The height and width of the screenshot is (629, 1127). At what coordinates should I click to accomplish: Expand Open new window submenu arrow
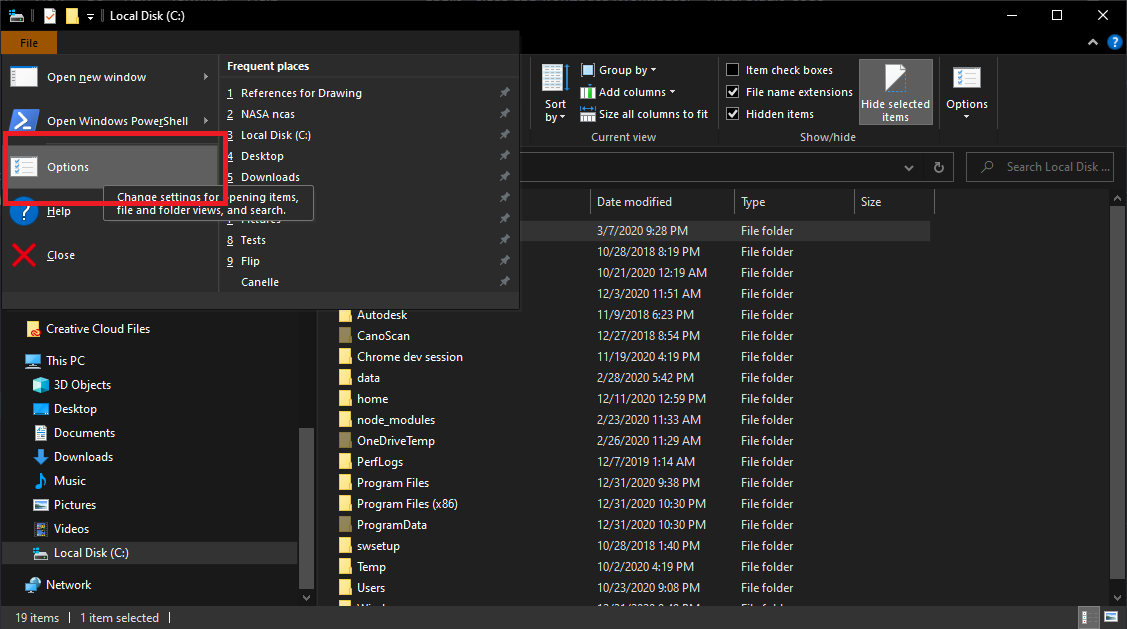[x=206, y=77]
